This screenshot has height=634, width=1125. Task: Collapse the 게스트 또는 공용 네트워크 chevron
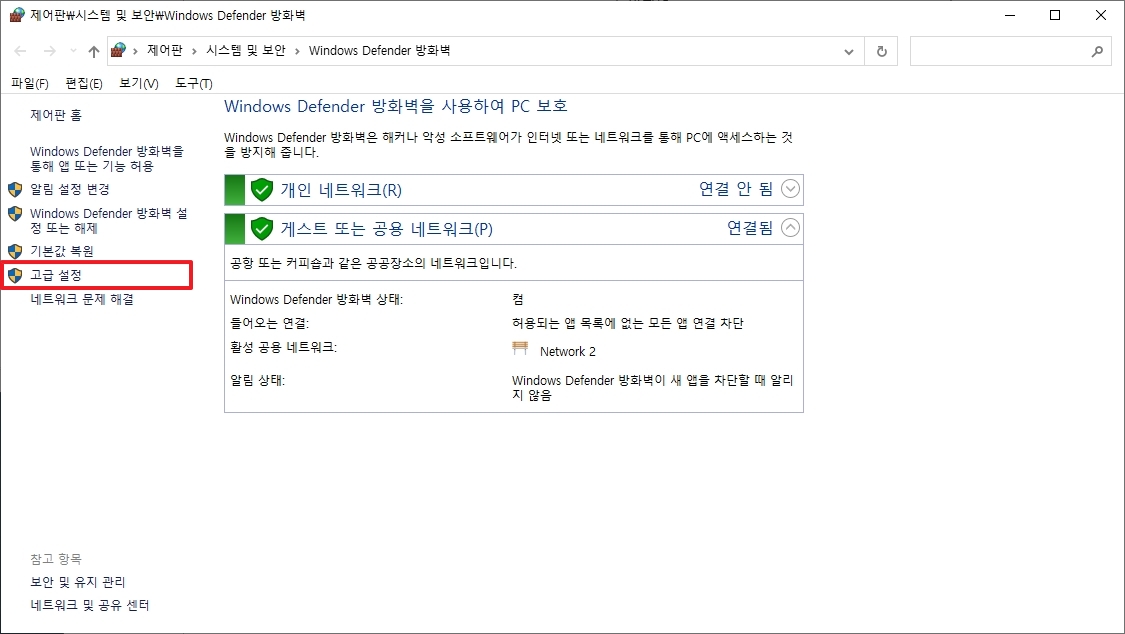pos(790,228)
